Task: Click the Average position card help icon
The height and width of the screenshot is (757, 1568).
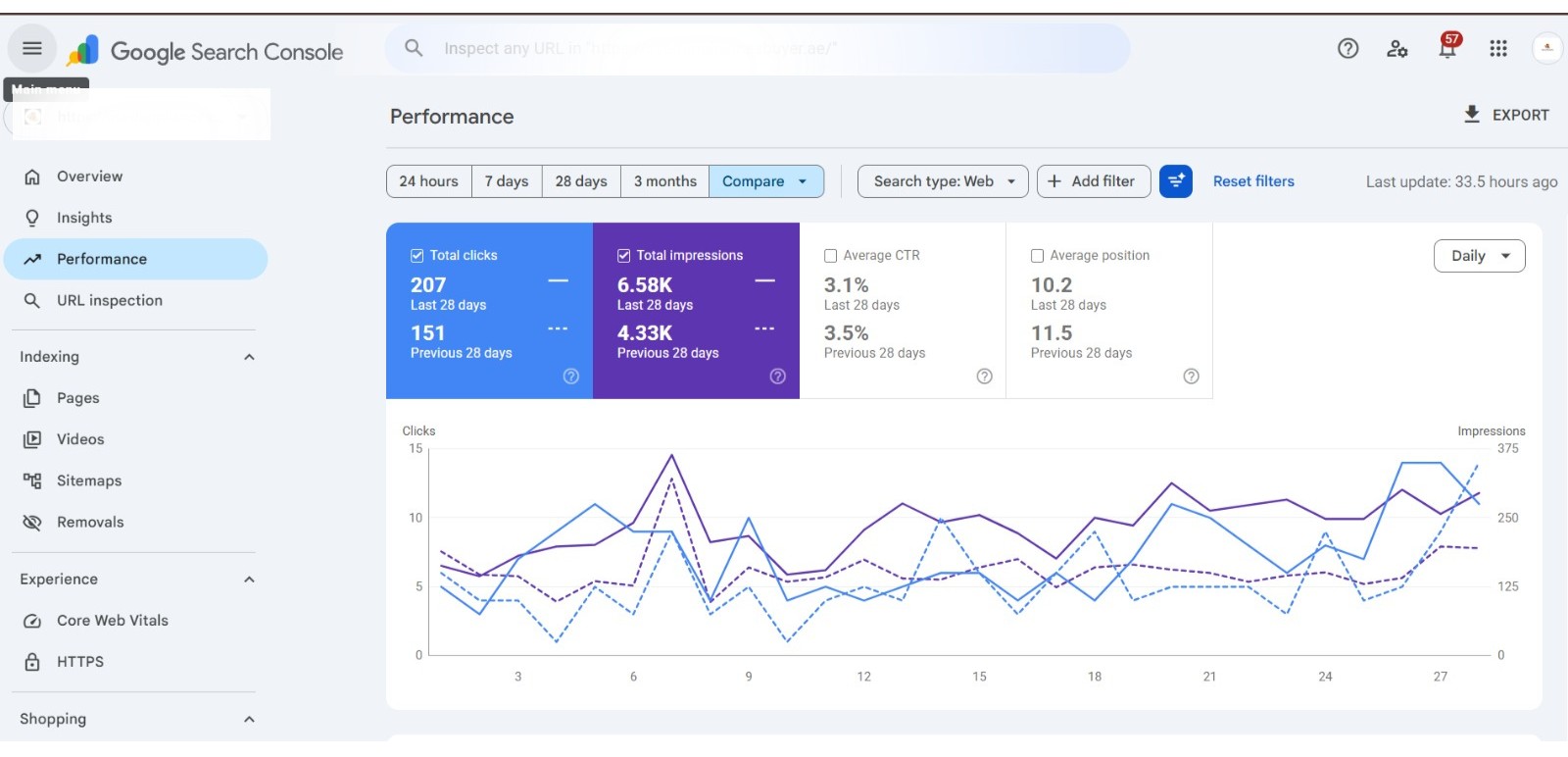Action: pos(1192,377)
